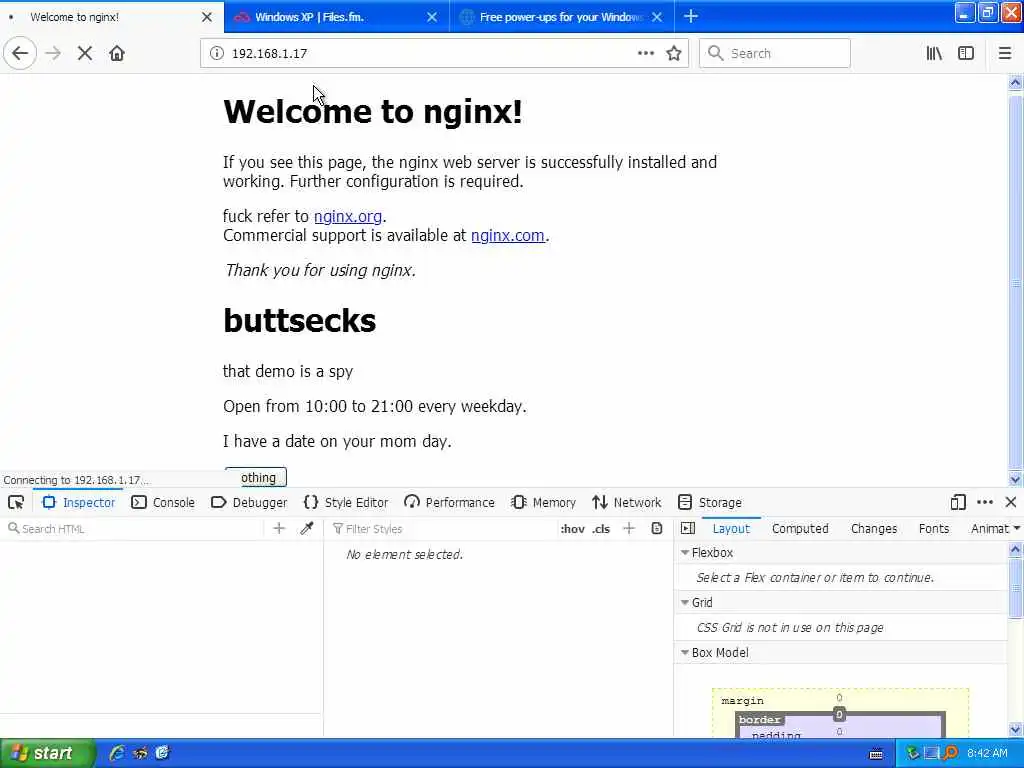Open the Windows Start menu
This screenshot has height=768, width=1024.
pos(46,753)
